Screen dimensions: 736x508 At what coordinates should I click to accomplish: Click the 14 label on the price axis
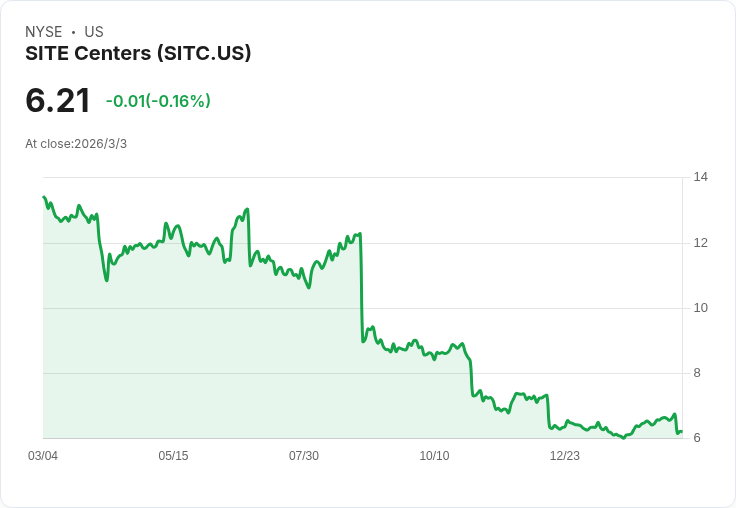[x=700, y=177]
